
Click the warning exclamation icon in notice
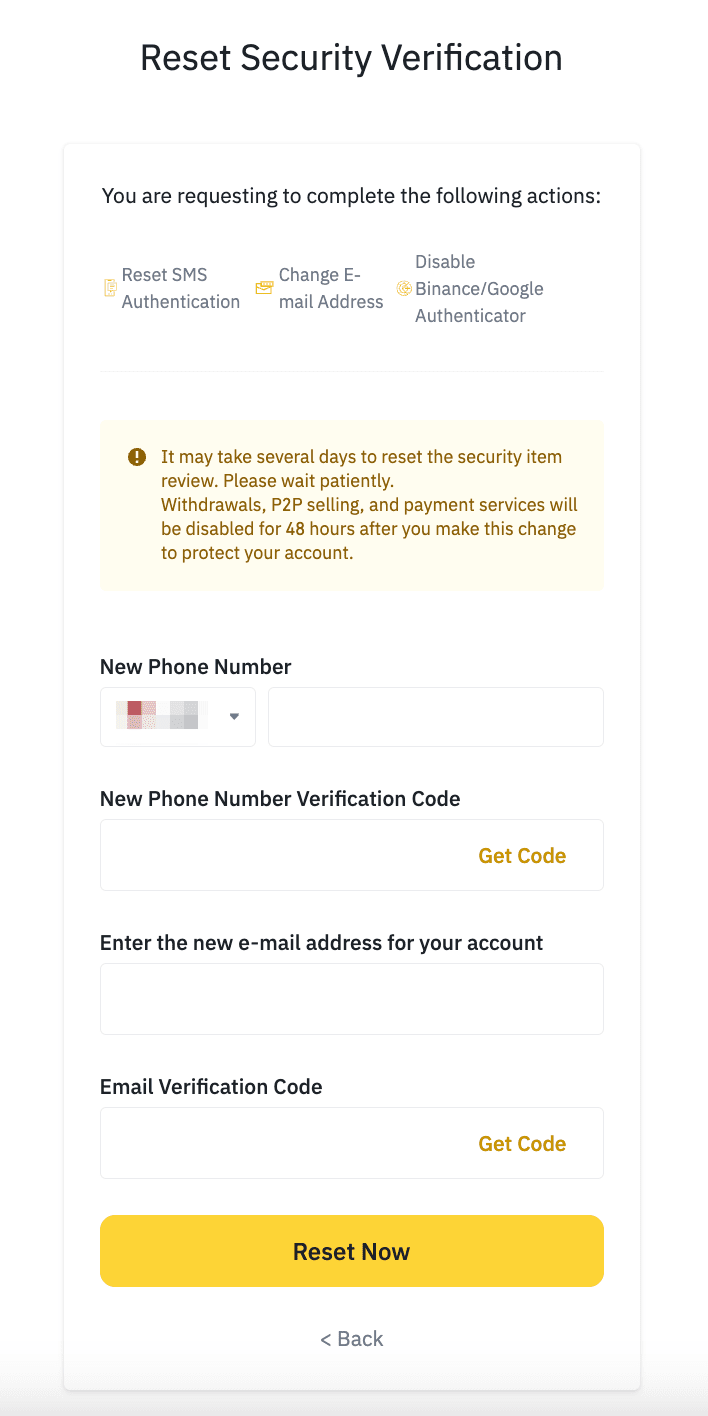click(137, 457)
